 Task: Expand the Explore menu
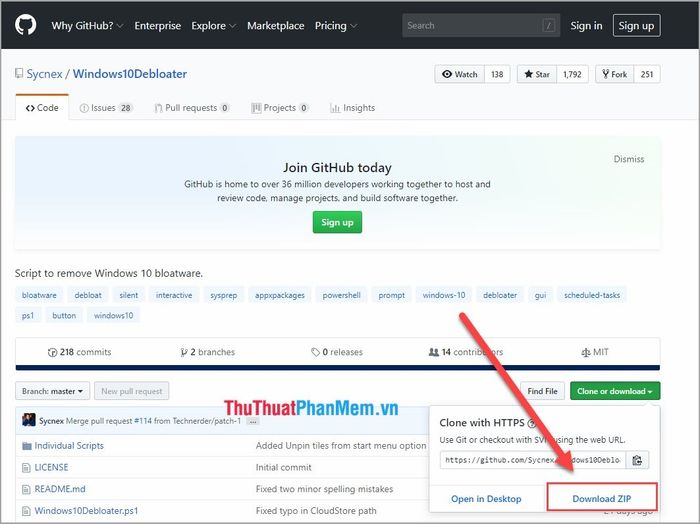[x=213, y=26]
